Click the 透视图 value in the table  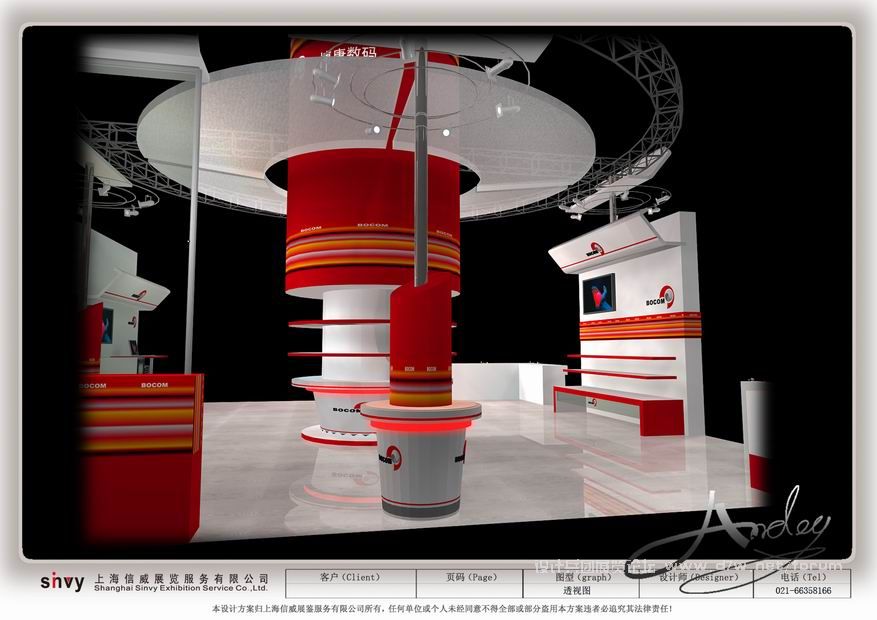pos(577,590)
